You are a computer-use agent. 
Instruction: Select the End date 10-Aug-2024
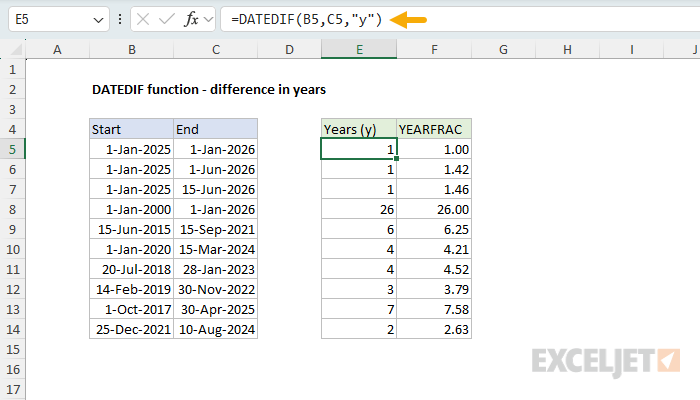216,329
